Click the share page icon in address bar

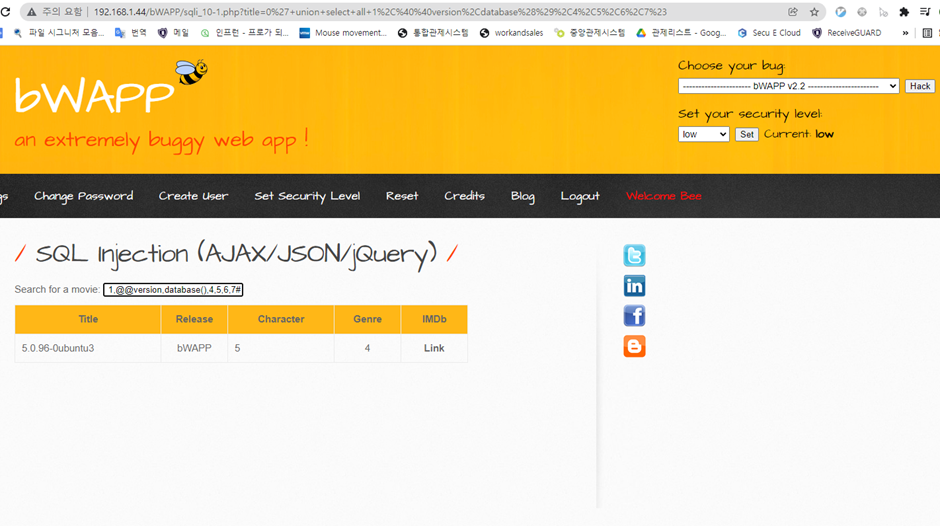[793, 12]
